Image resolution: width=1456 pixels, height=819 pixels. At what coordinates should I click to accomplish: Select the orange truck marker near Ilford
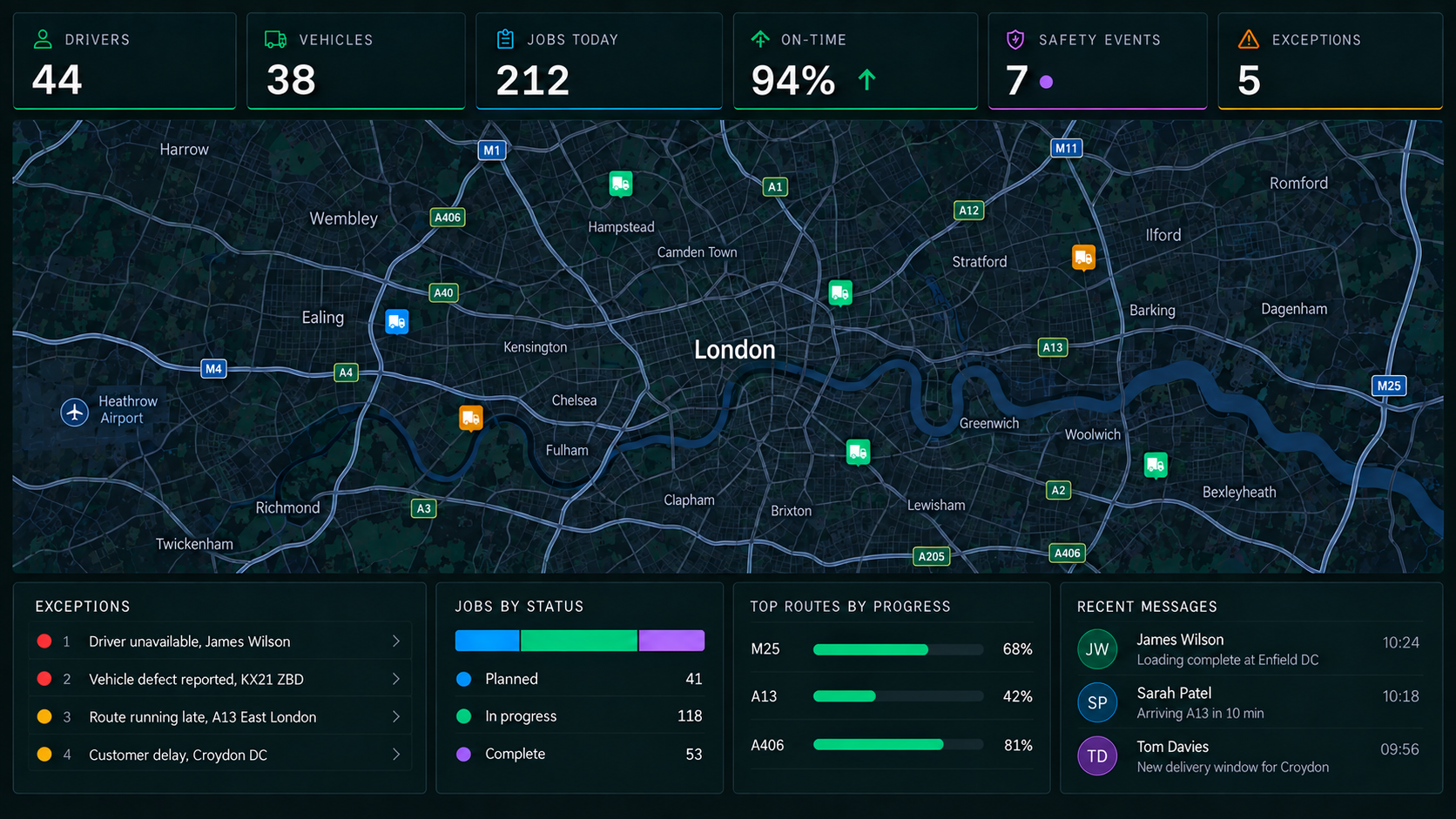[1083, 258]
